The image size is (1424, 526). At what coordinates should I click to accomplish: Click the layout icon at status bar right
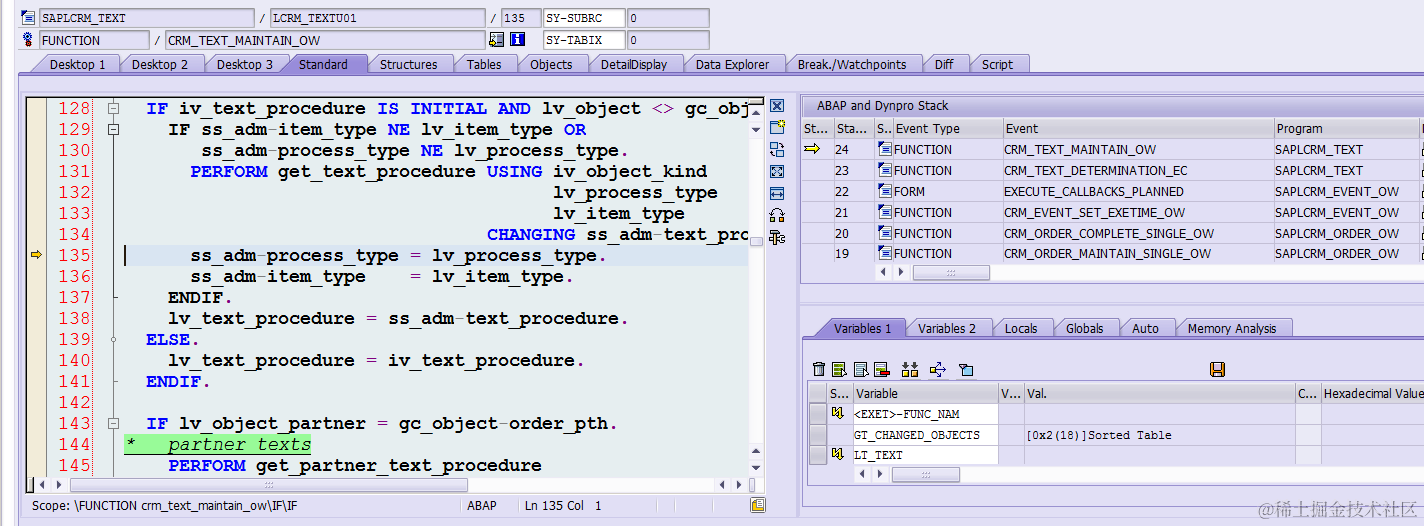758,505
